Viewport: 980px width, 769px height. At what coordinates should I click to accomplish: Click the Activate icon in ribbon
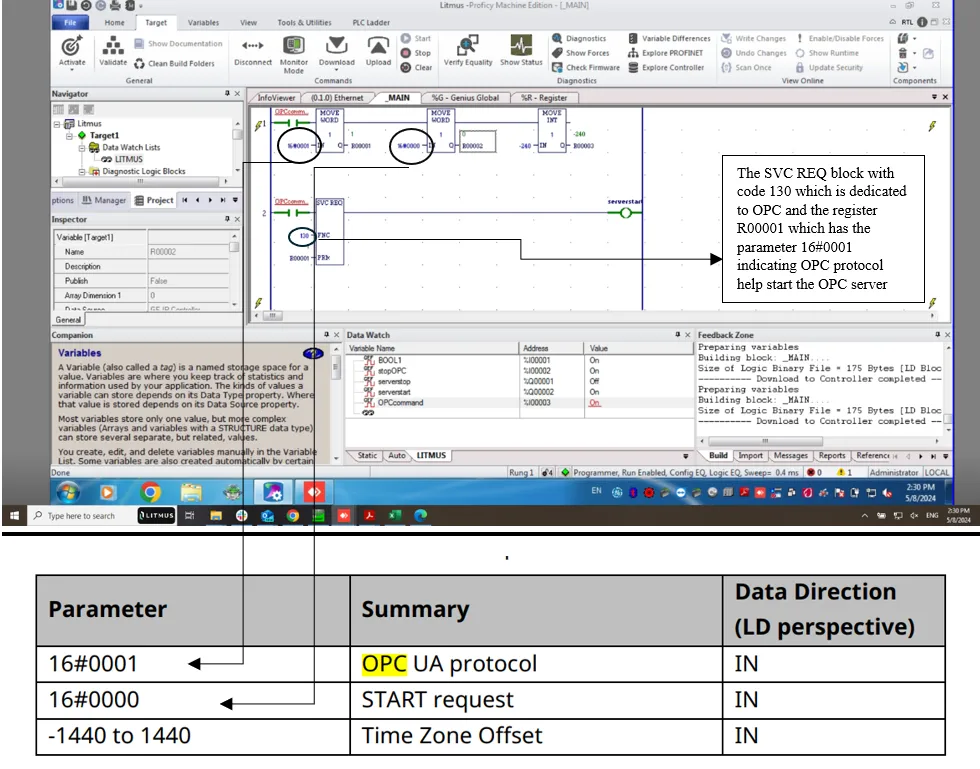coord(72,51)
